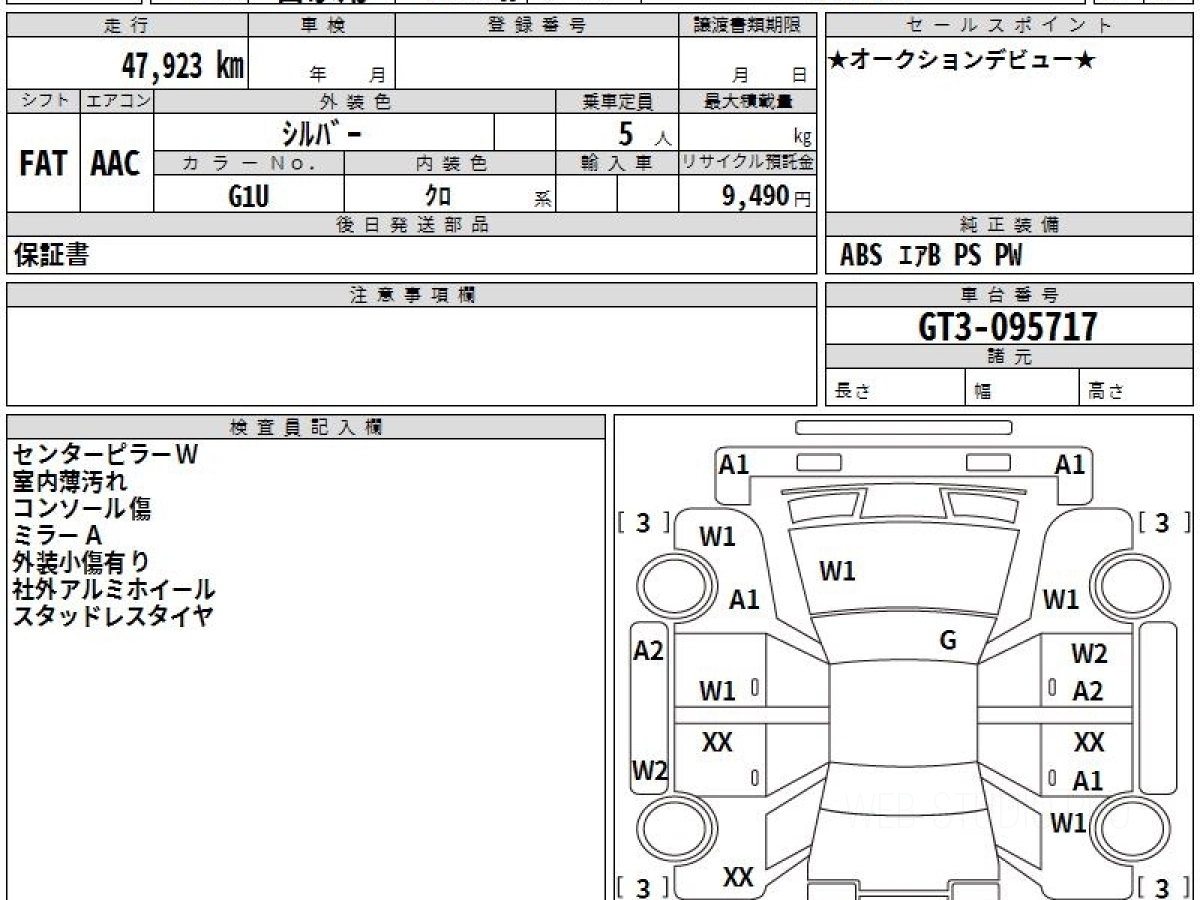Click the empty 注意事項欄 notes field
1200x900 pixels.
click(412, 356)
